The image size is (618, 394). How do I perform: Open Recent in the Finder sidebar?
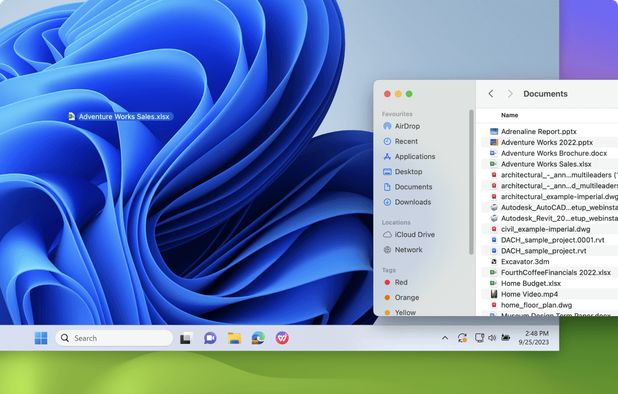pos(400,141)
